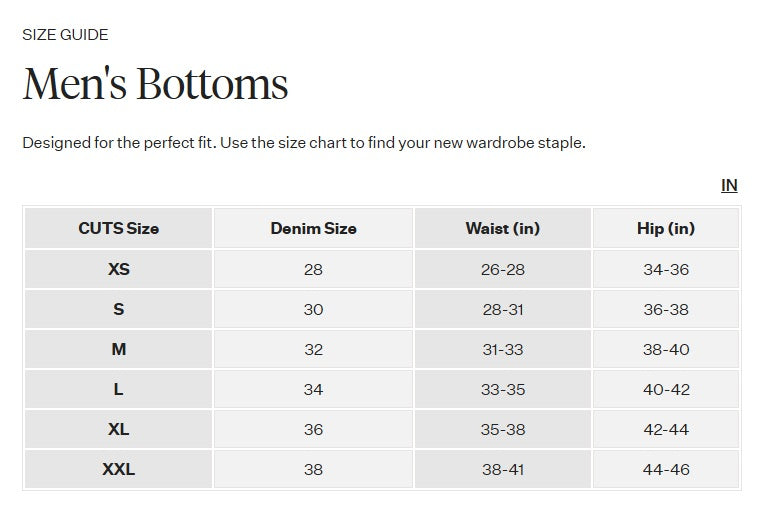Select the XXL size row label
The width and height of the screenshot is (764, 528).
click(118, 469)
